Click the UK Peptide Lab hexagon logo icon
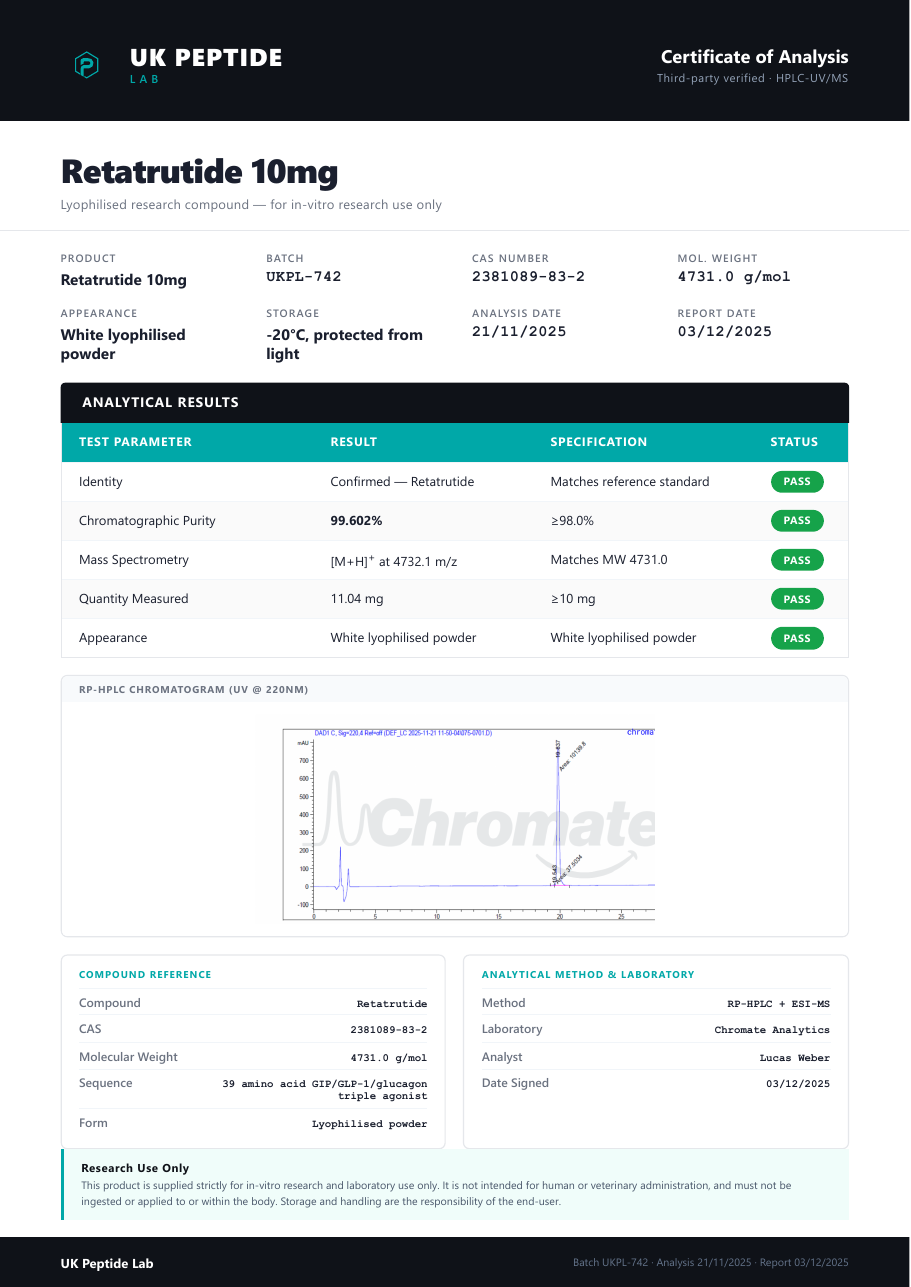The height and width of the screenshot is (1287, 911). coord(87,65)
